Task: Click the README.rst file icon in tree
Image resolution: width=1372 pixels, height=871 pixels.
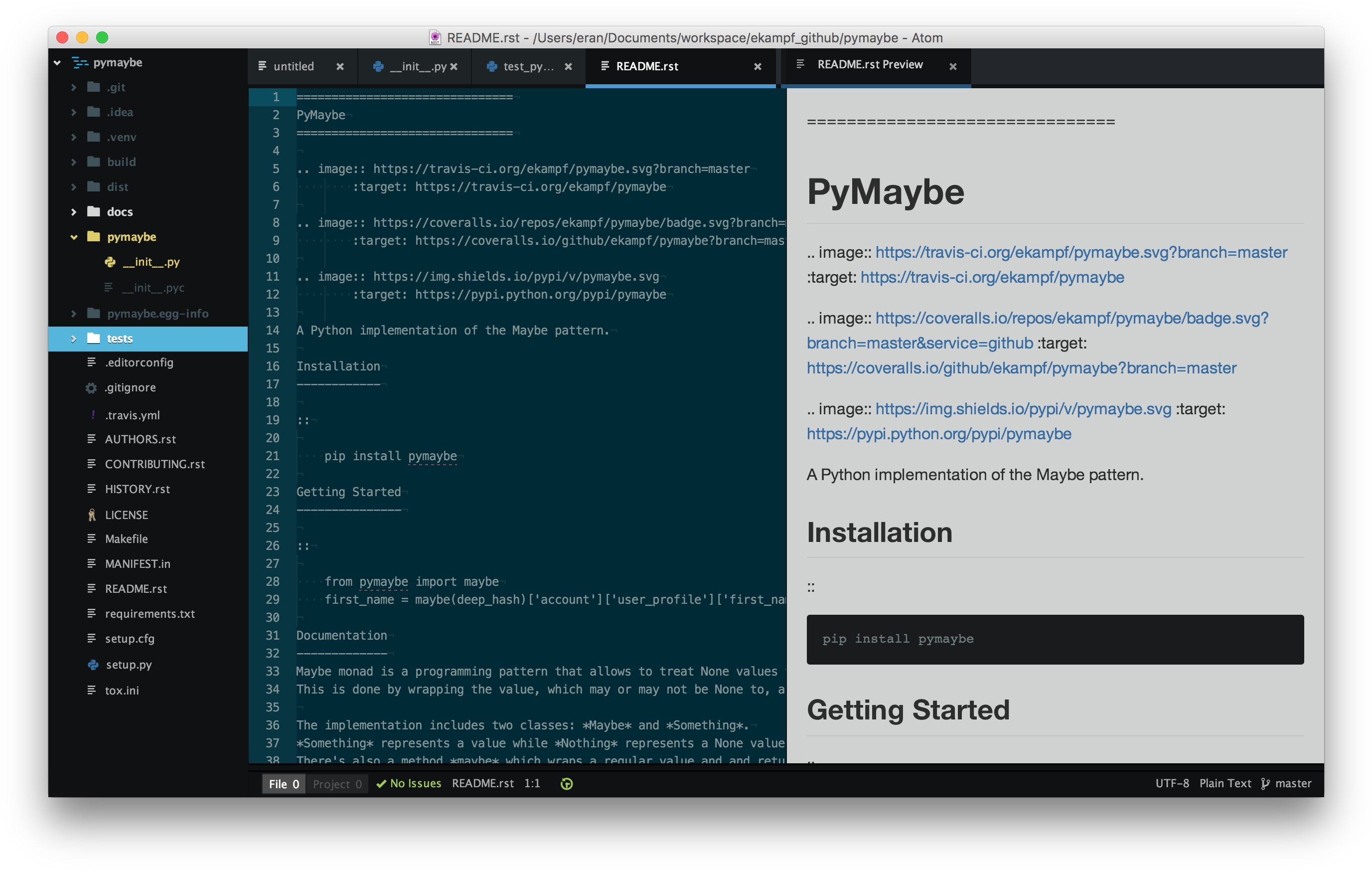Action: tap(91, 589)
